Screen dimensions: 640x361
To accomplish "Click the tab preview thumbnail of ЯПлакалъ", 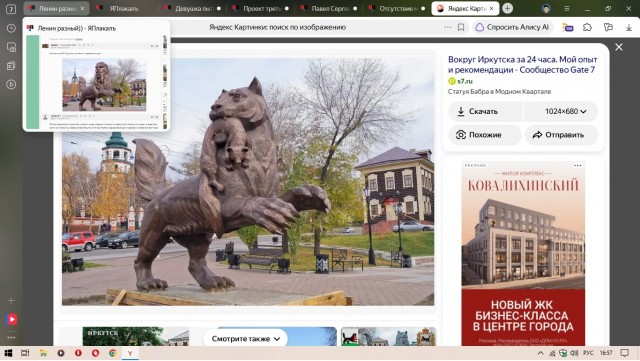I will tap(96, 82).
